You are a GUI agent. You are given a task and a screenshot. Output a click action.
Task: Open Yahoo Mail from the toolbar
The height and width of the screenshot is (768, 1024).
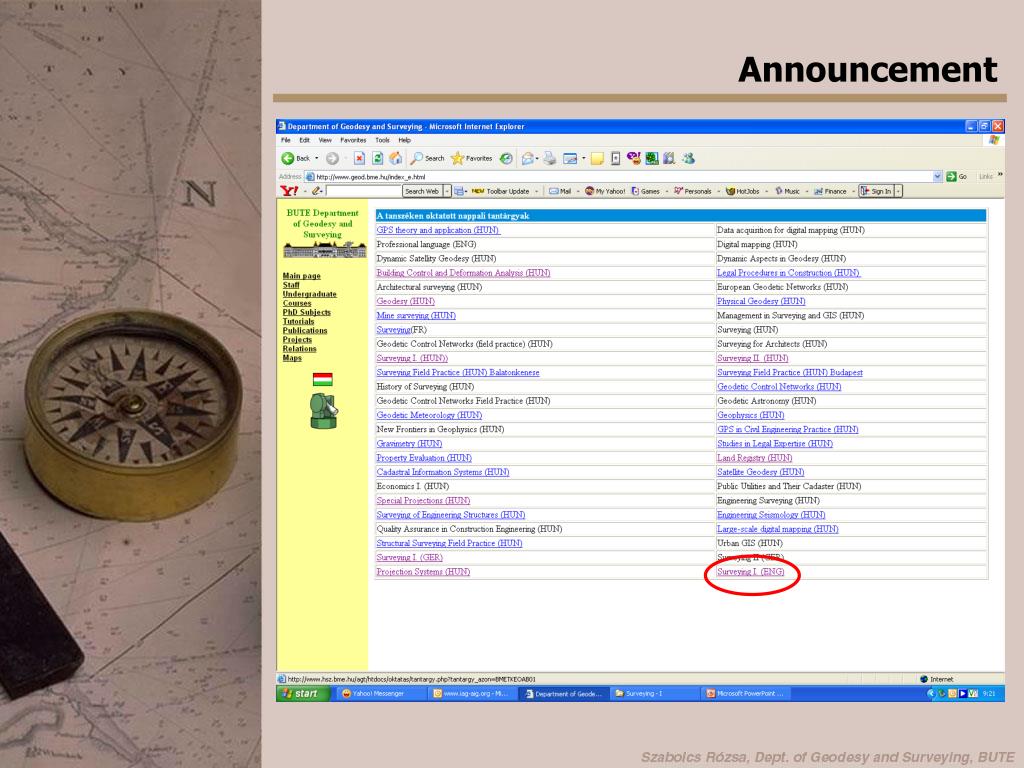click(x=560, y=191)
